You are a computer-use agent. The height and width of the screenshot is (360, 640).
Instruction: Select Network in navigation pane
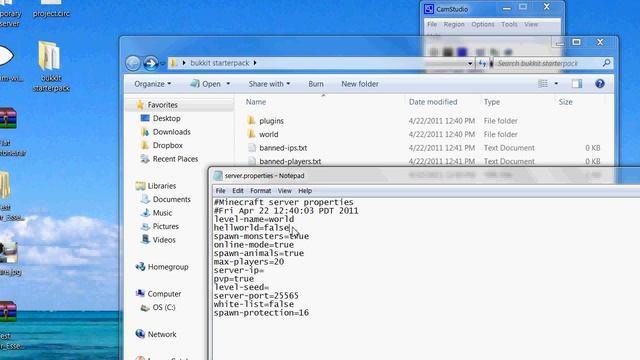[162, 334]
